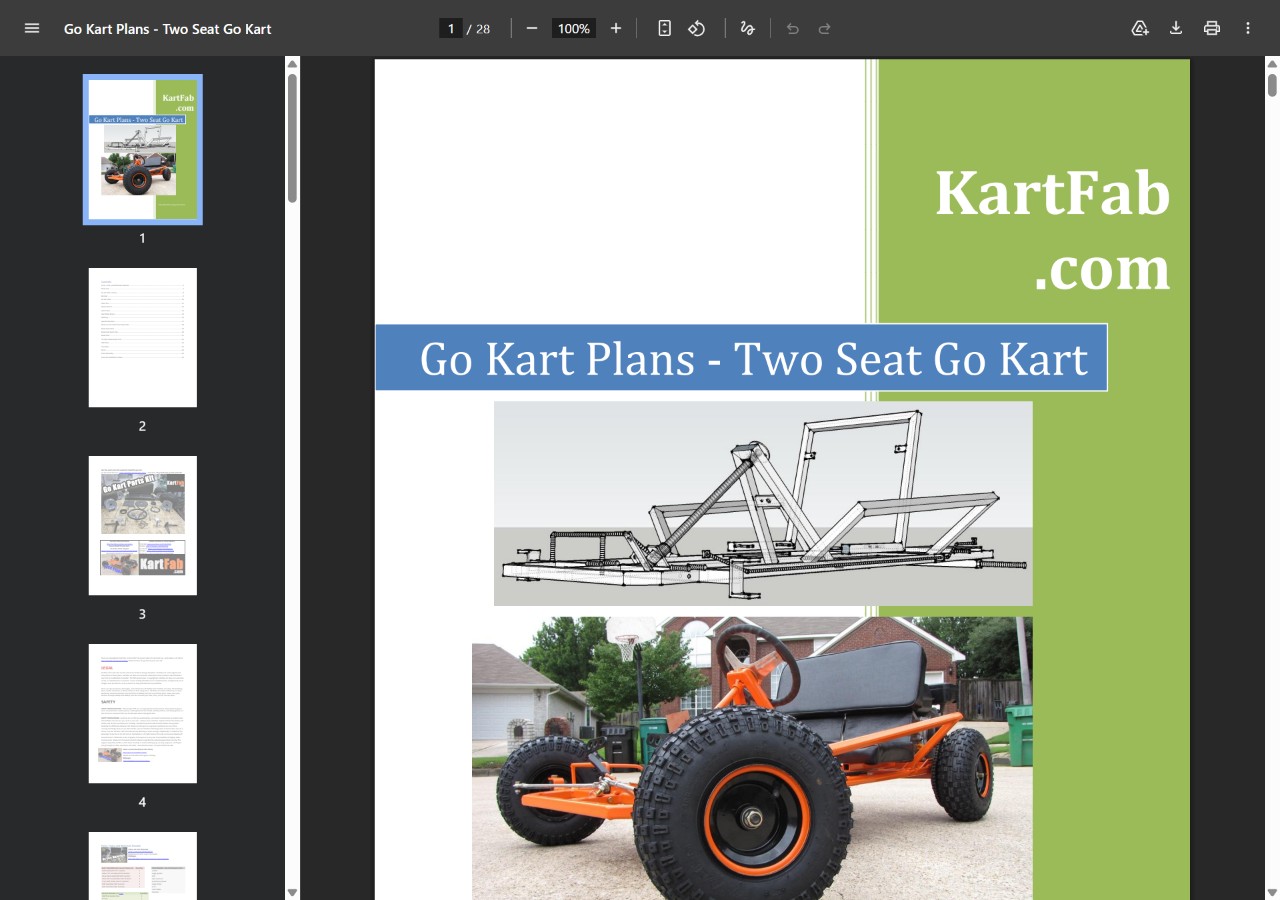Click the orange go kart photo
This screenshot has width=1280, height=900.
(x=752, y=758)
